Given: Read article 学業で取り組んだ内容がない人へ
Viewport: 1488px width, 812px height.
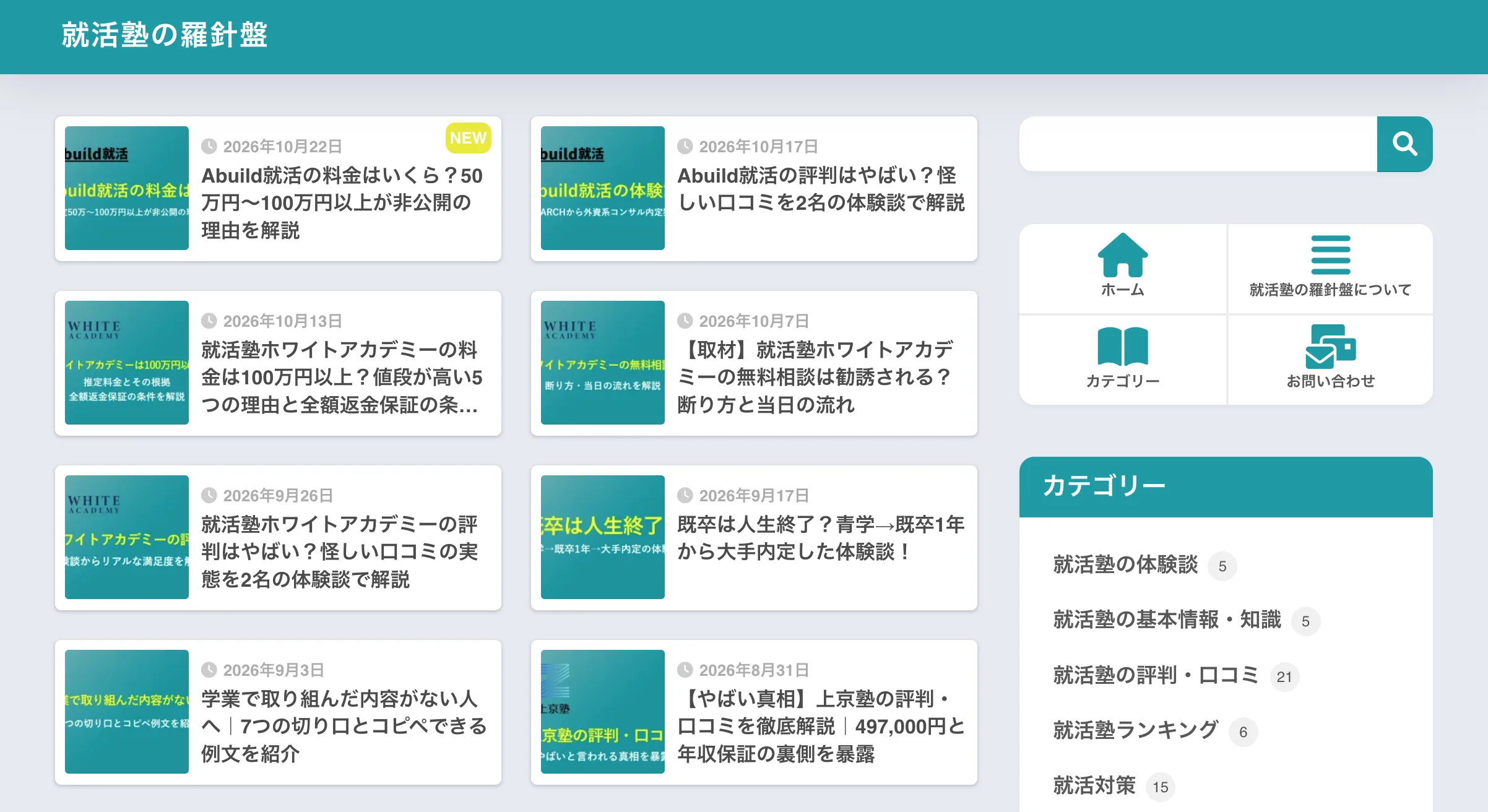Looking at the screenshot, I should (344, 727).
